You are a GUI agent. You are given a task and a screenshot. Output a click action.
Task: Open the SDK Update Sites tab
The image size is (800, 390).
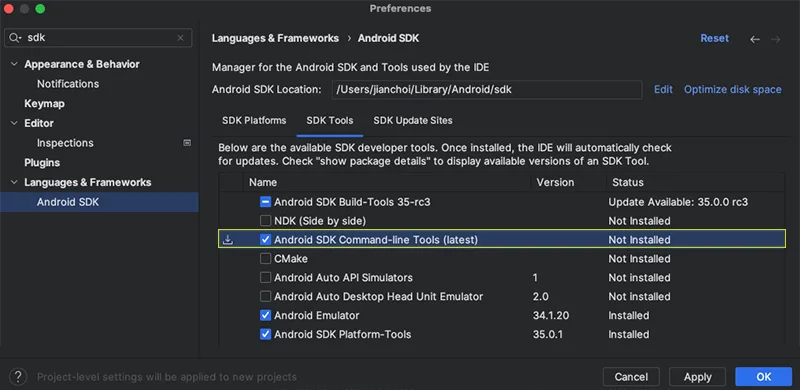(413, 120)
